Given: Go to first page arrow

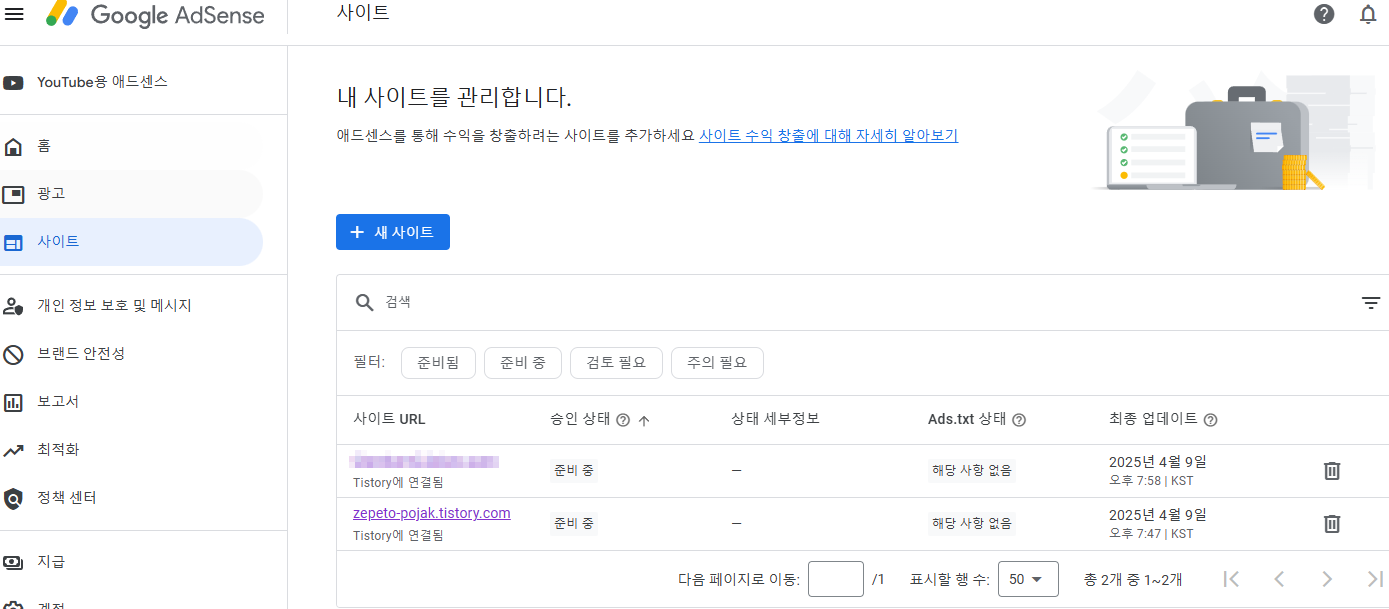Looking at the screenshot, I should [1232, 579].
